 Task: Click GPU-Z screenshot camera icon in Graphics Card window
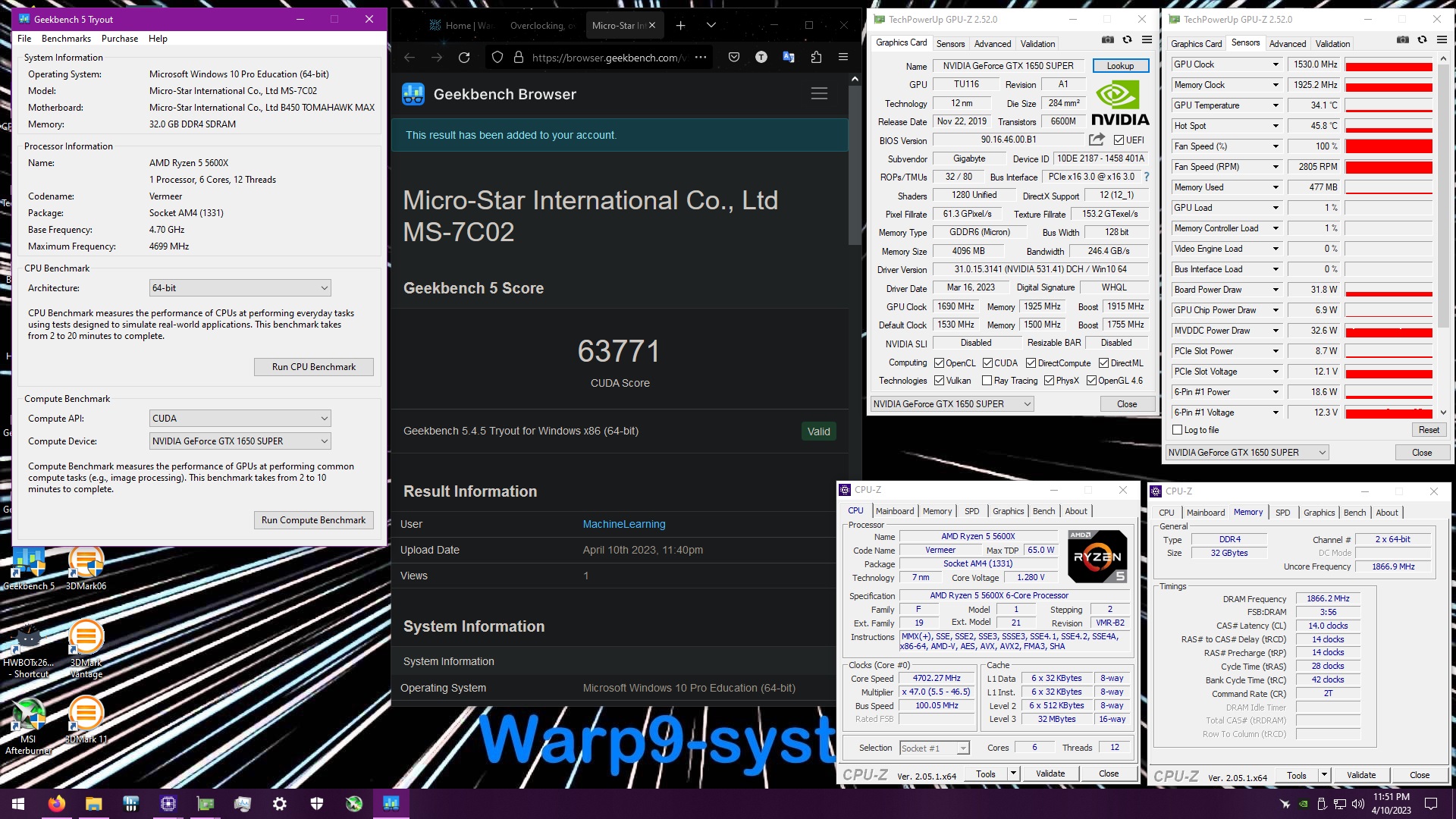tap(1108, 40)
